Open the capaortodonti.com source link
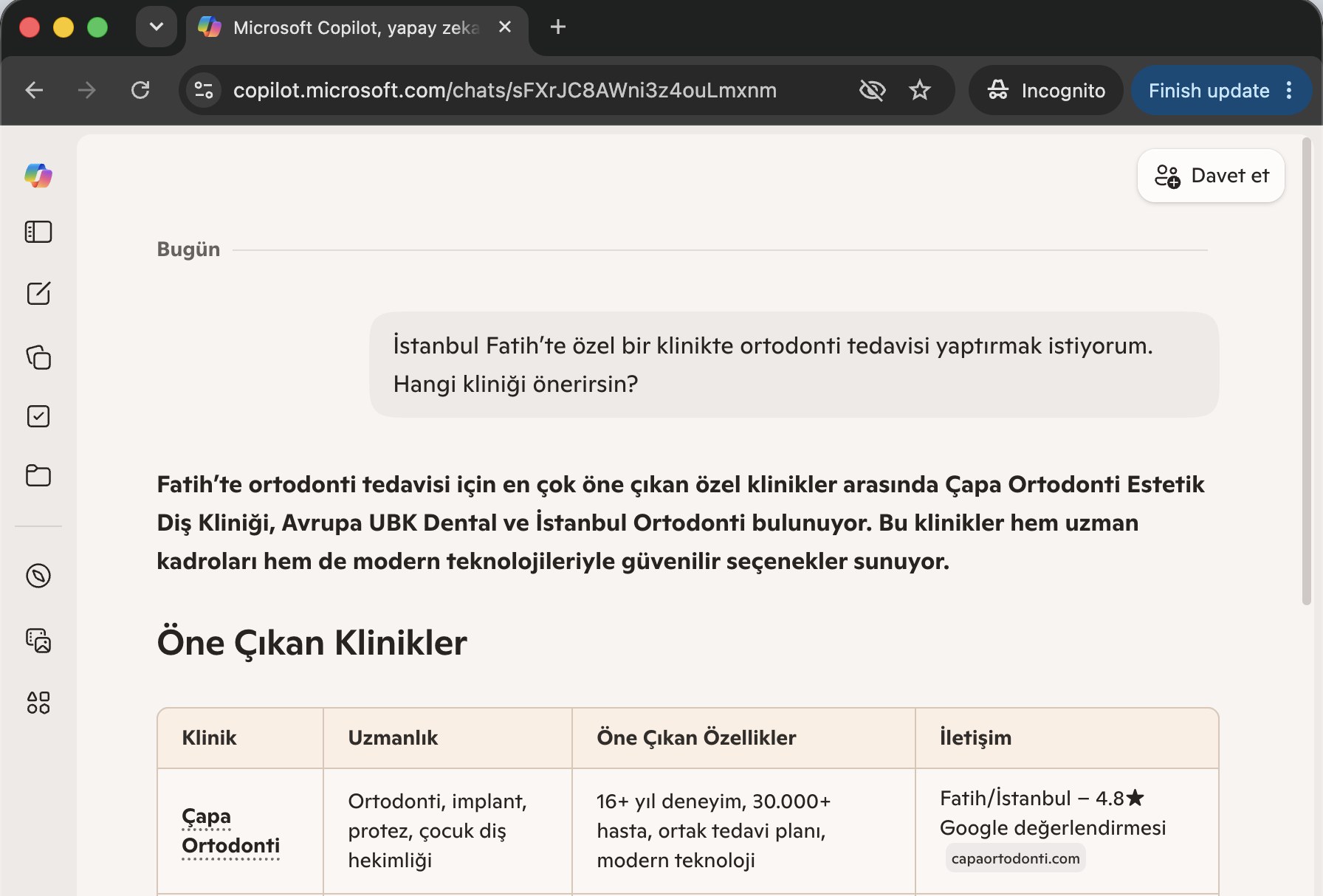Image resolution: width=1323 pixels, height=896 pixels. point(1015,858)
